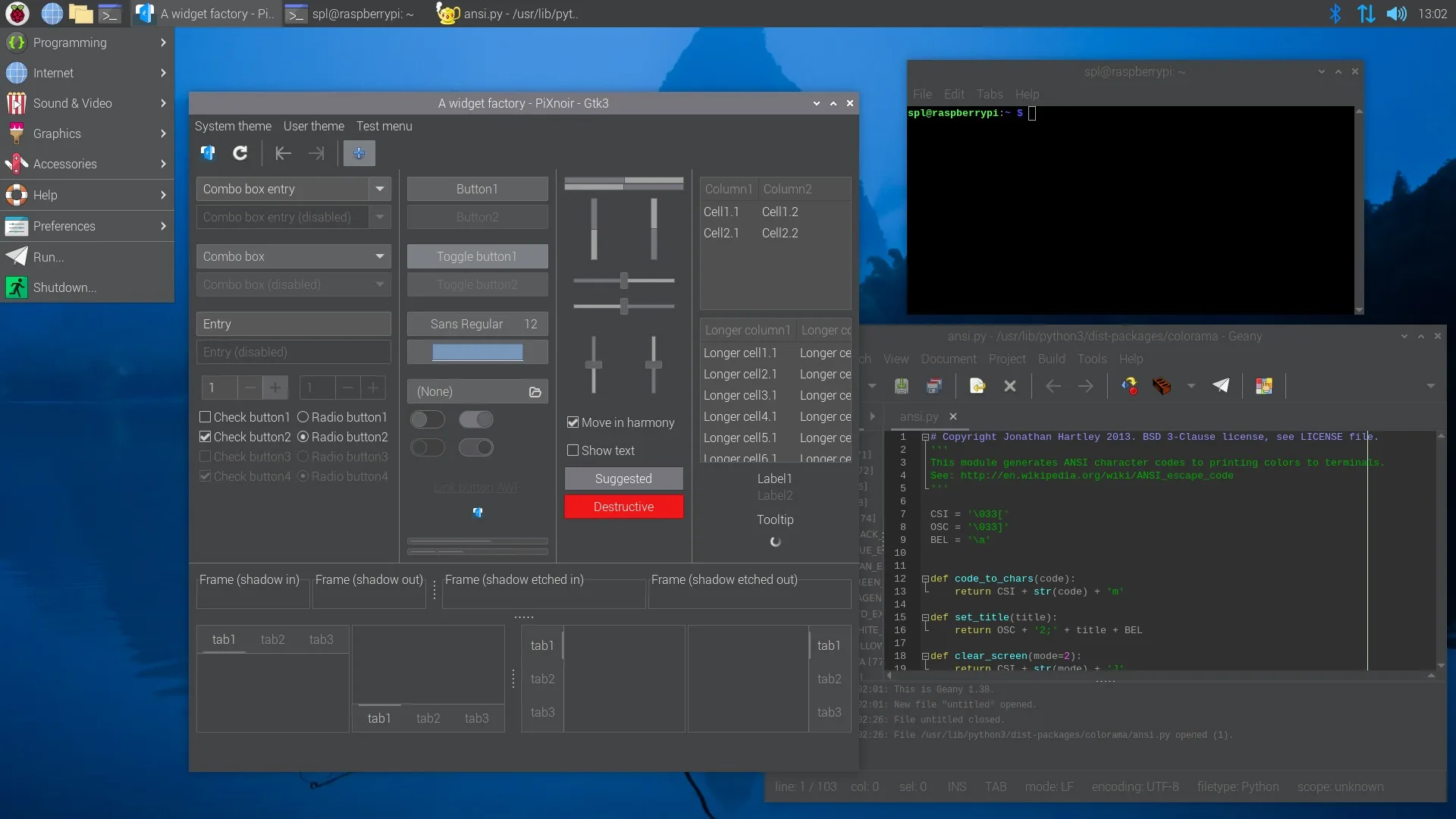Open the Test menu item
This screenshot has width=1456, height=819.
click(384, 126)
